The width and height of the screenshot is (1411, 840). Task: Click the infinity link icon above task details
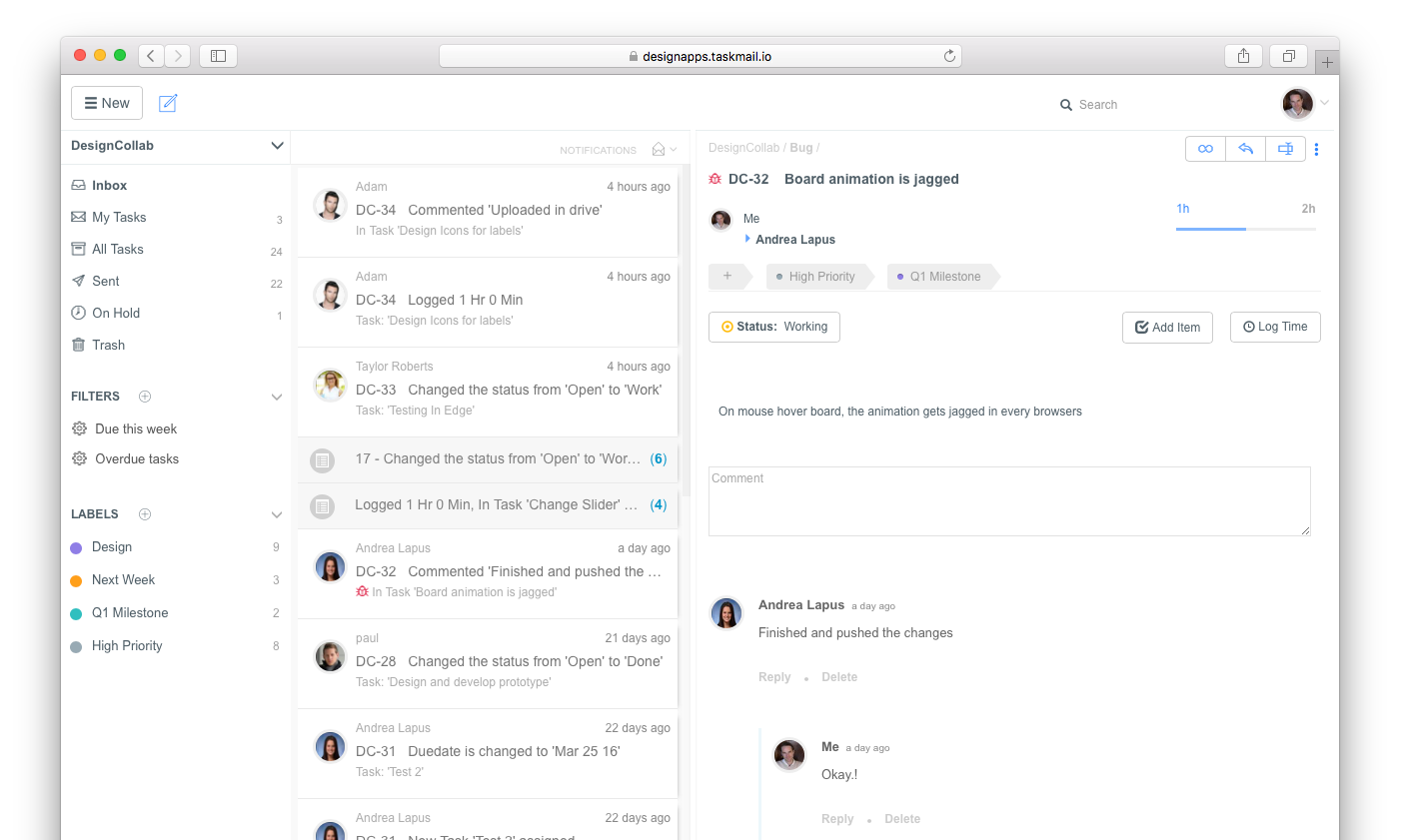pyautogui.click(x=1205, y=148)
